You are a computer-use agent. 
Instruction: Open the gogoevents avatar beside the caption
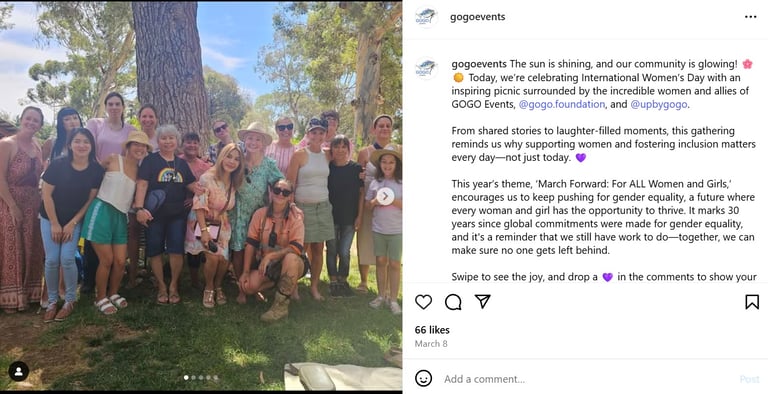tap(426, 68)
